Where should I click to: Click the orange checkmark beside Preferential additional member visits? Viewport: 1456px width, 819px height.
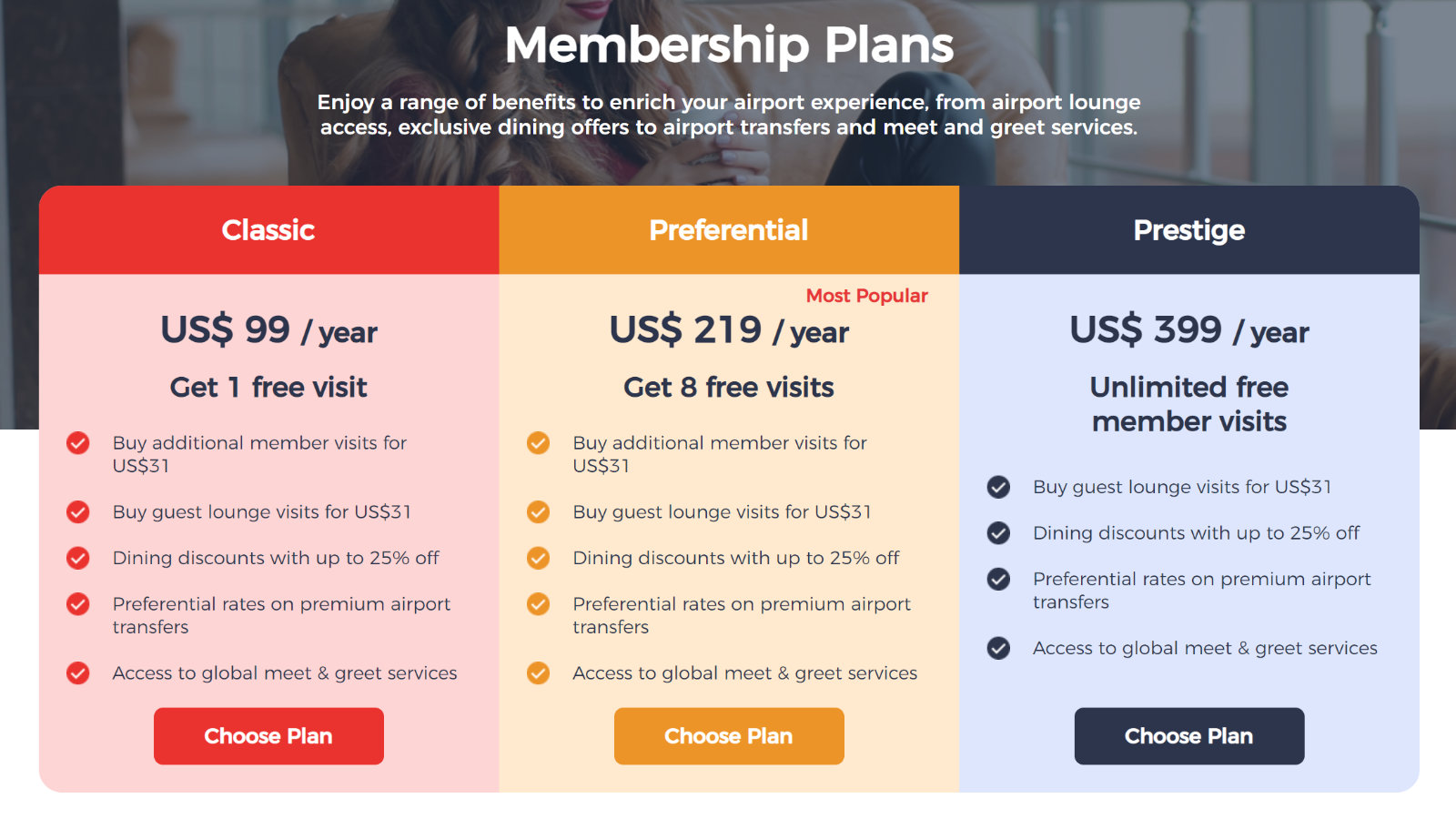[x=539, y=443]
